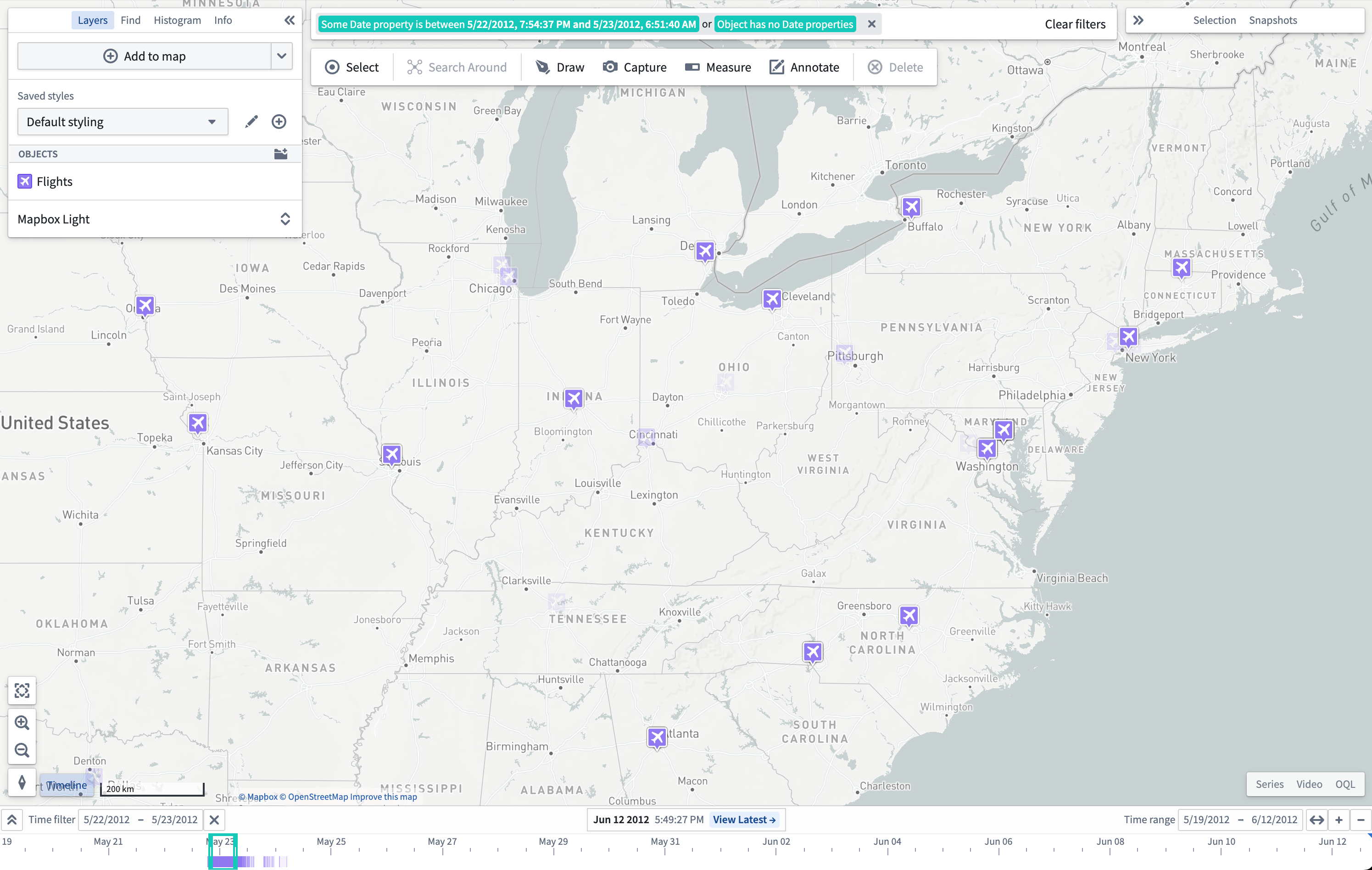
Task: Click the Search Around tool icon
Action: click(414, 67)
